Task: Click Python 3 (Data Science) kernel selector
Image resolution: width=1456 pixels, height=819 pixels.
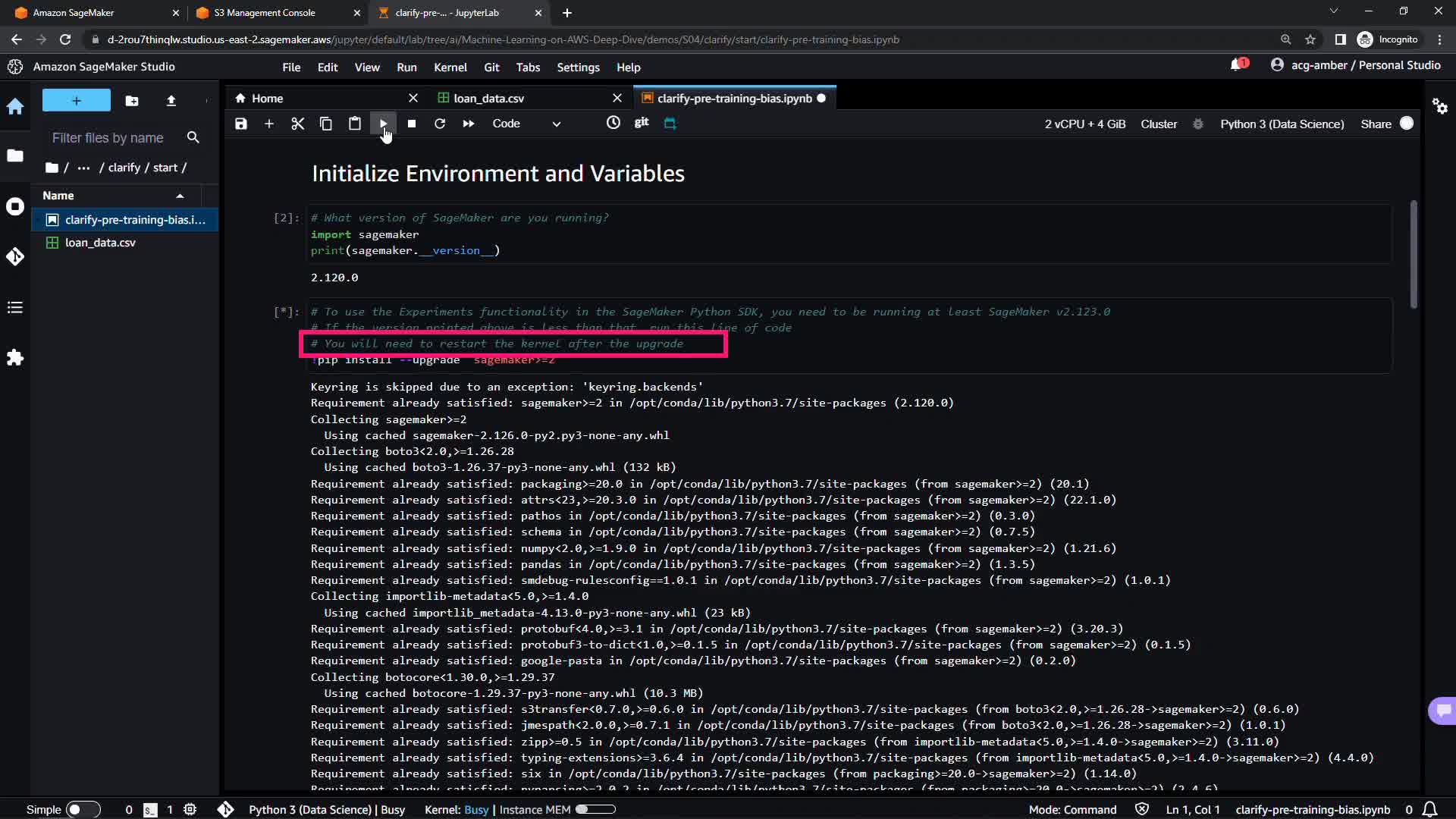Action: 1282,124
